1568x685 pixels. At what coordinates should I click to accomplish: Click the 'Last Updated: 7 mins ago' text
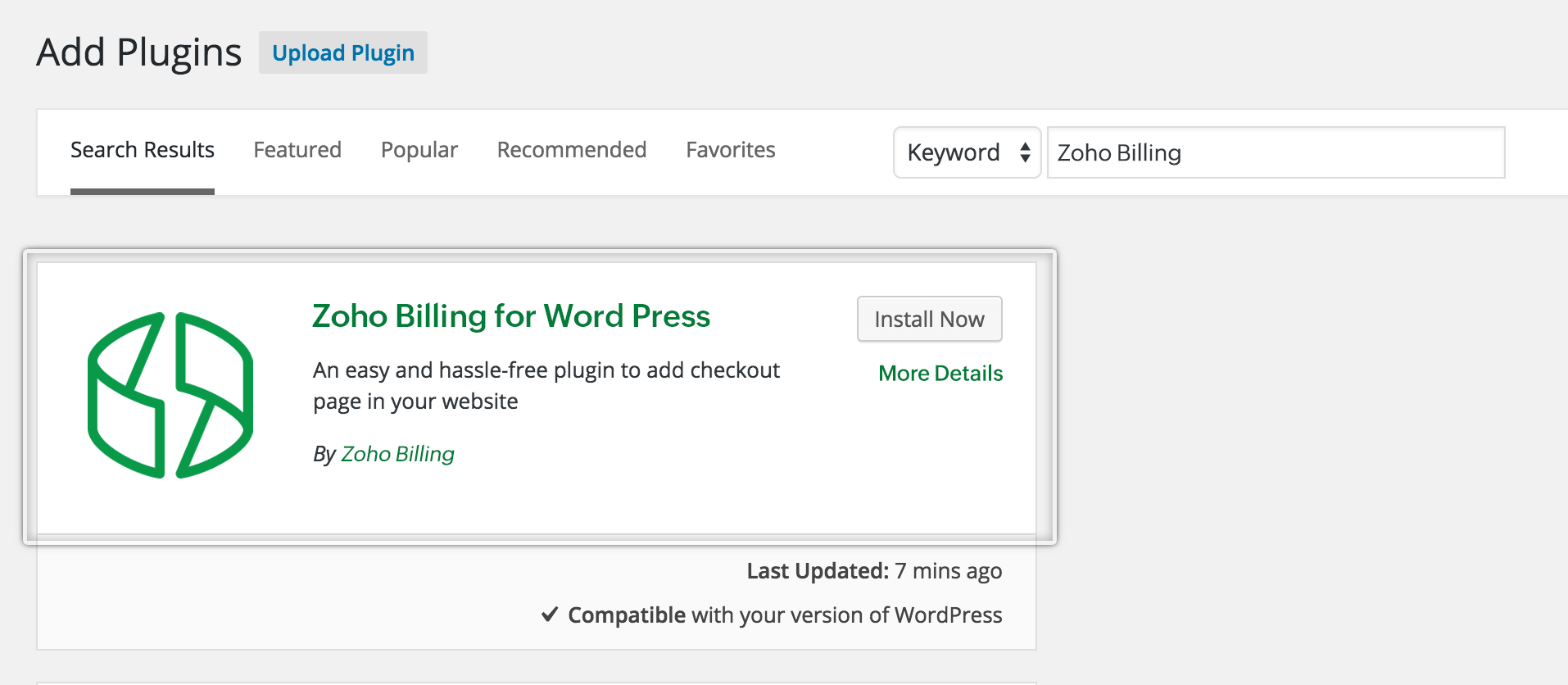pyautogui.click(x=874, y=571)
